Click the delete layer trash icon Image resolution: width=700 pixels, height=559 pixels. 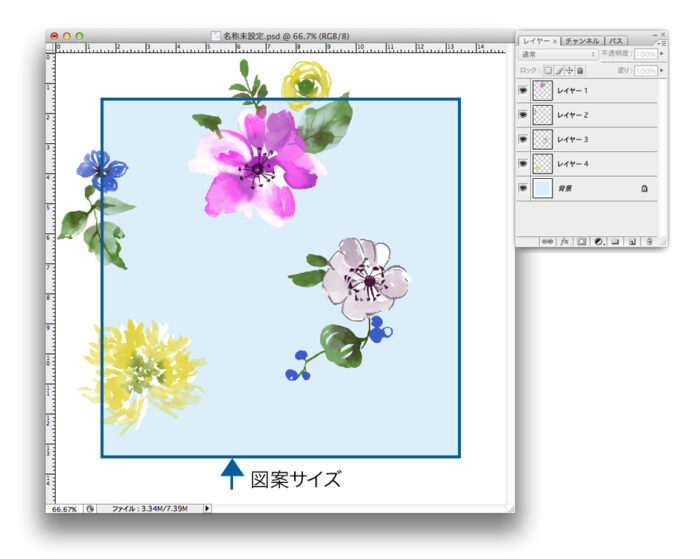pos(648,241)
